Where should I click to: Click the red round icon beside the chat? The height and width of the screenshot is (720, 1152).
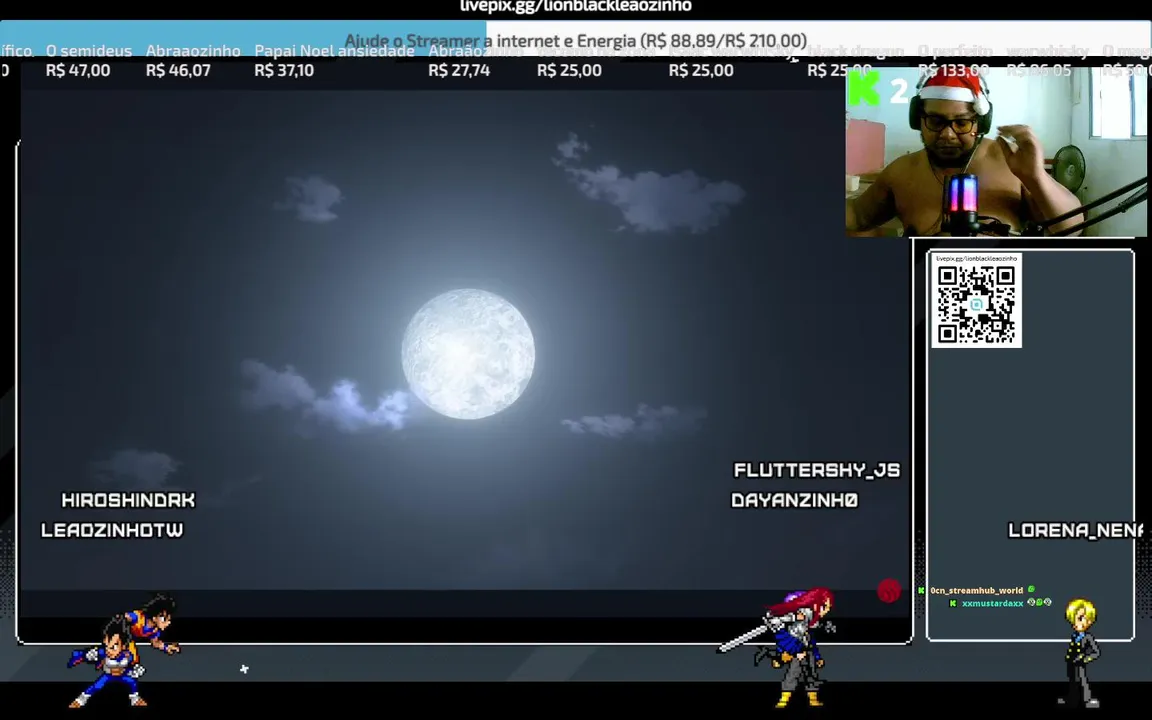click(x=889, y=591)
